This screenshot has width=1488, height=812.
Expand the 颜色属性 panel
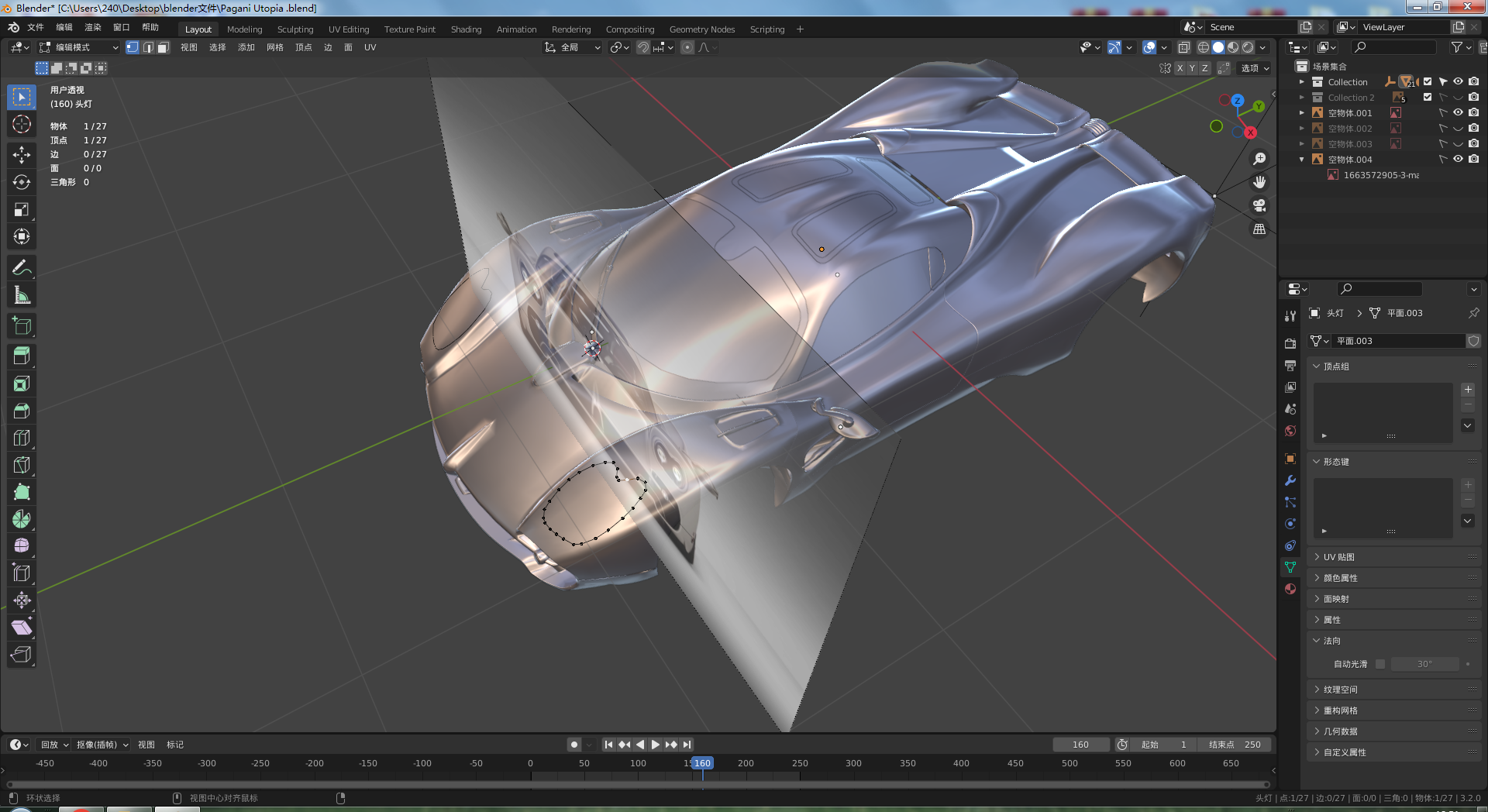click(1393, 578)
